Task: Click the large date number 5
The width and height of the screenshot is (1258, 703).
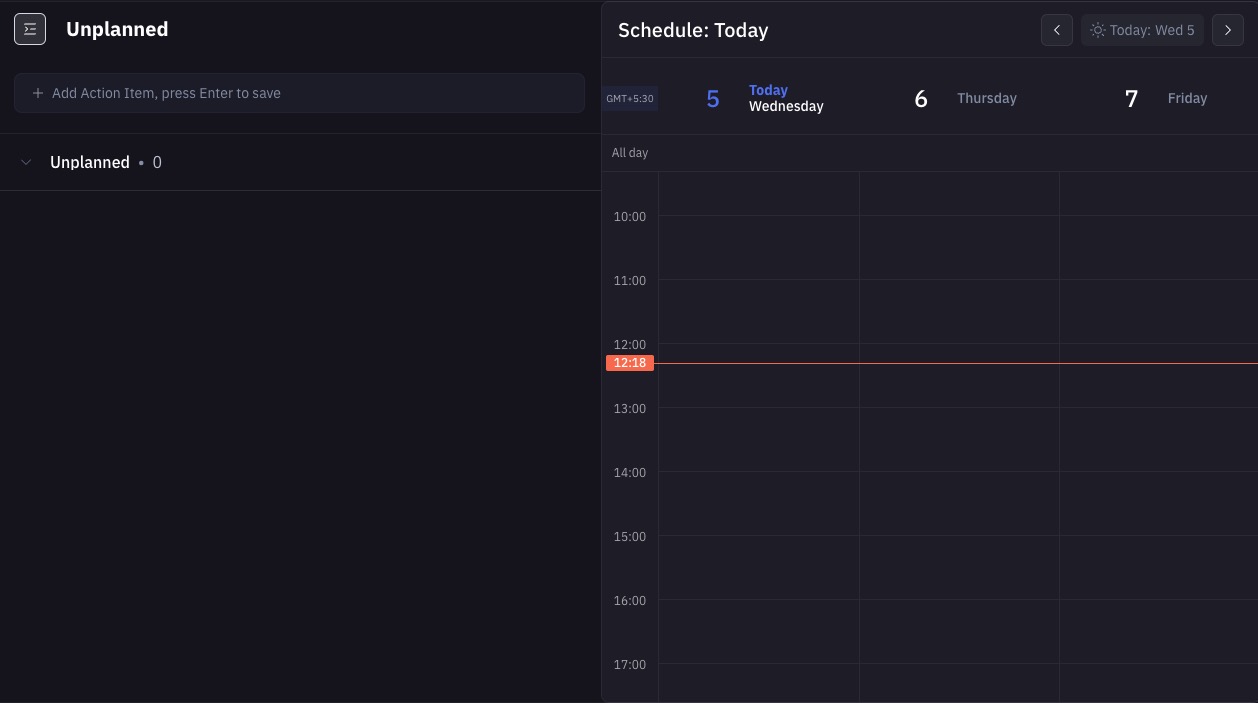Action: coord(713,99)
